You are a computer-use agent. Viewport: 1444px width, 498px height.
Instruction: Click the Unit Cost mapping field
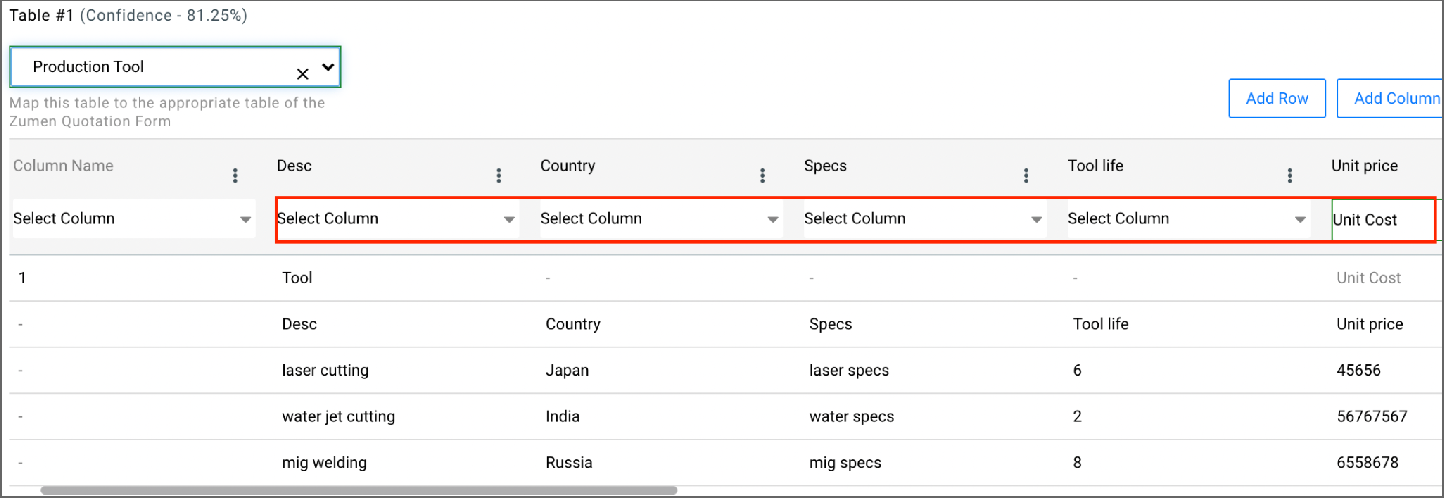pyautogui.click(x=1380, y=220)
